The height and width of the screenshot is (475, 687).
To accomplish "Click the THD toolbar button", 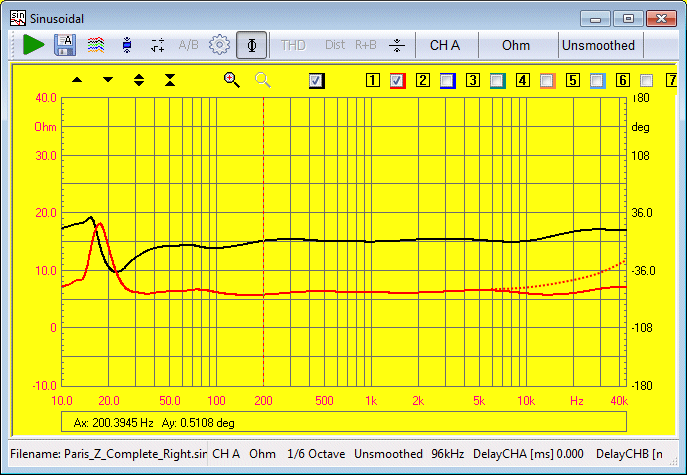I will (293, 45).
